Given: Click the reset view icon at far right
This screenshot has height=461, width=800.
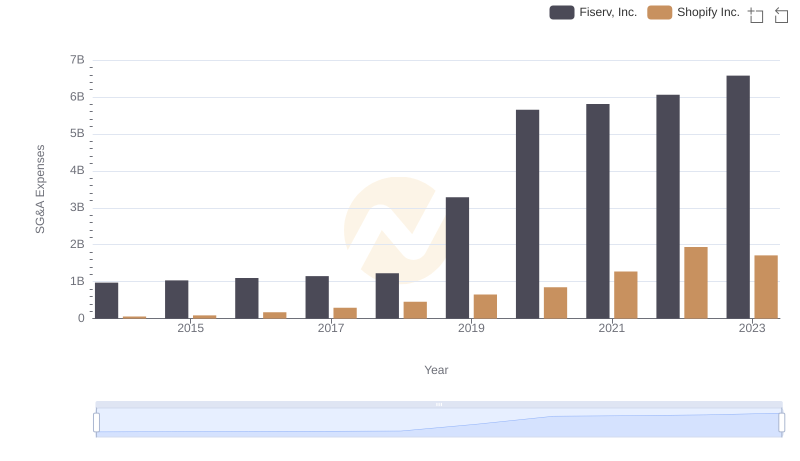Looking at the screenshot, I should coord(781,15).
